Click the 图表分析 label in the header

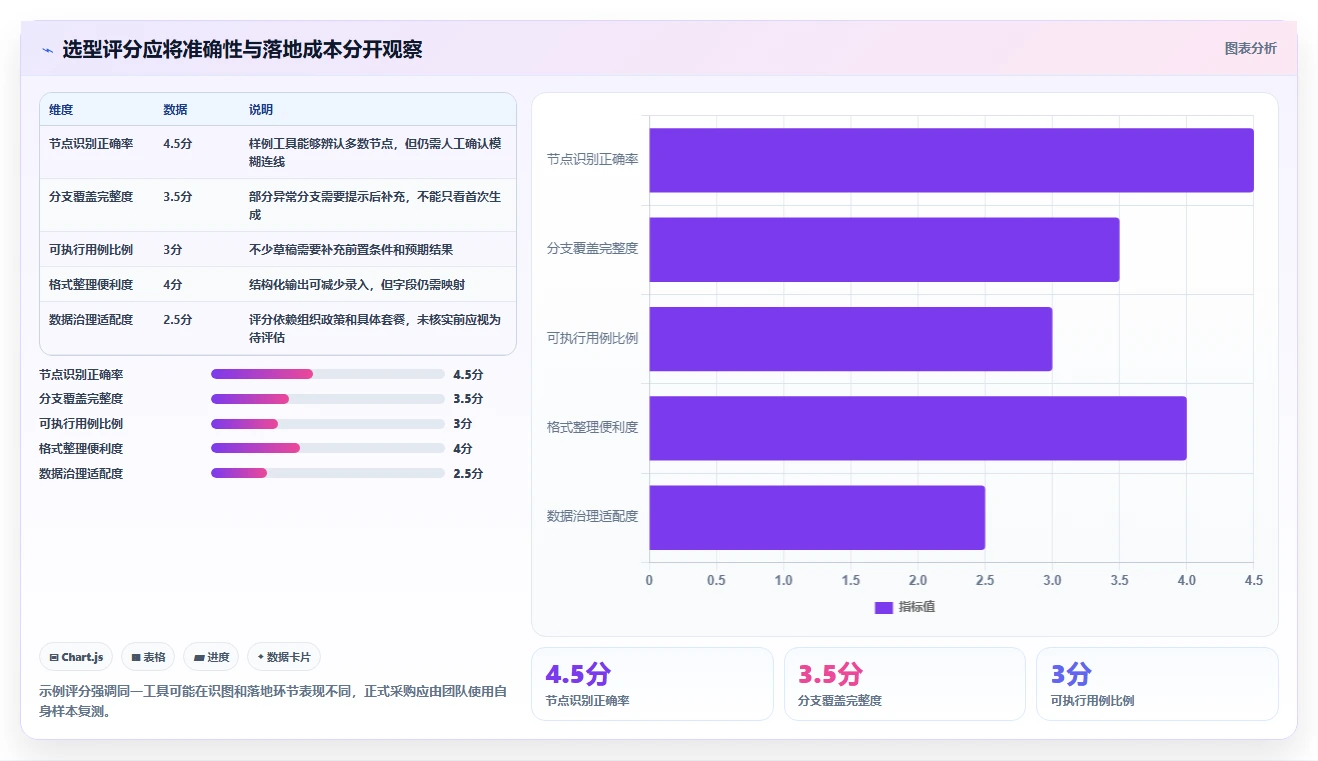1250,48
